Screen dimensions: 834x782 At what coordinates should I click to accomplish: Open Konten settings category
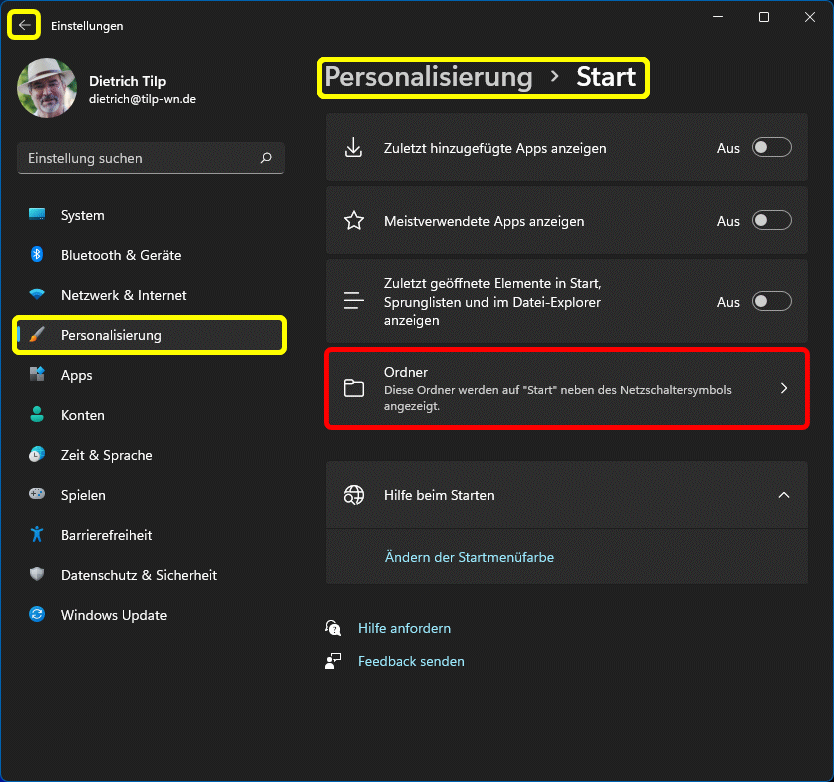[x=82, y=415]
